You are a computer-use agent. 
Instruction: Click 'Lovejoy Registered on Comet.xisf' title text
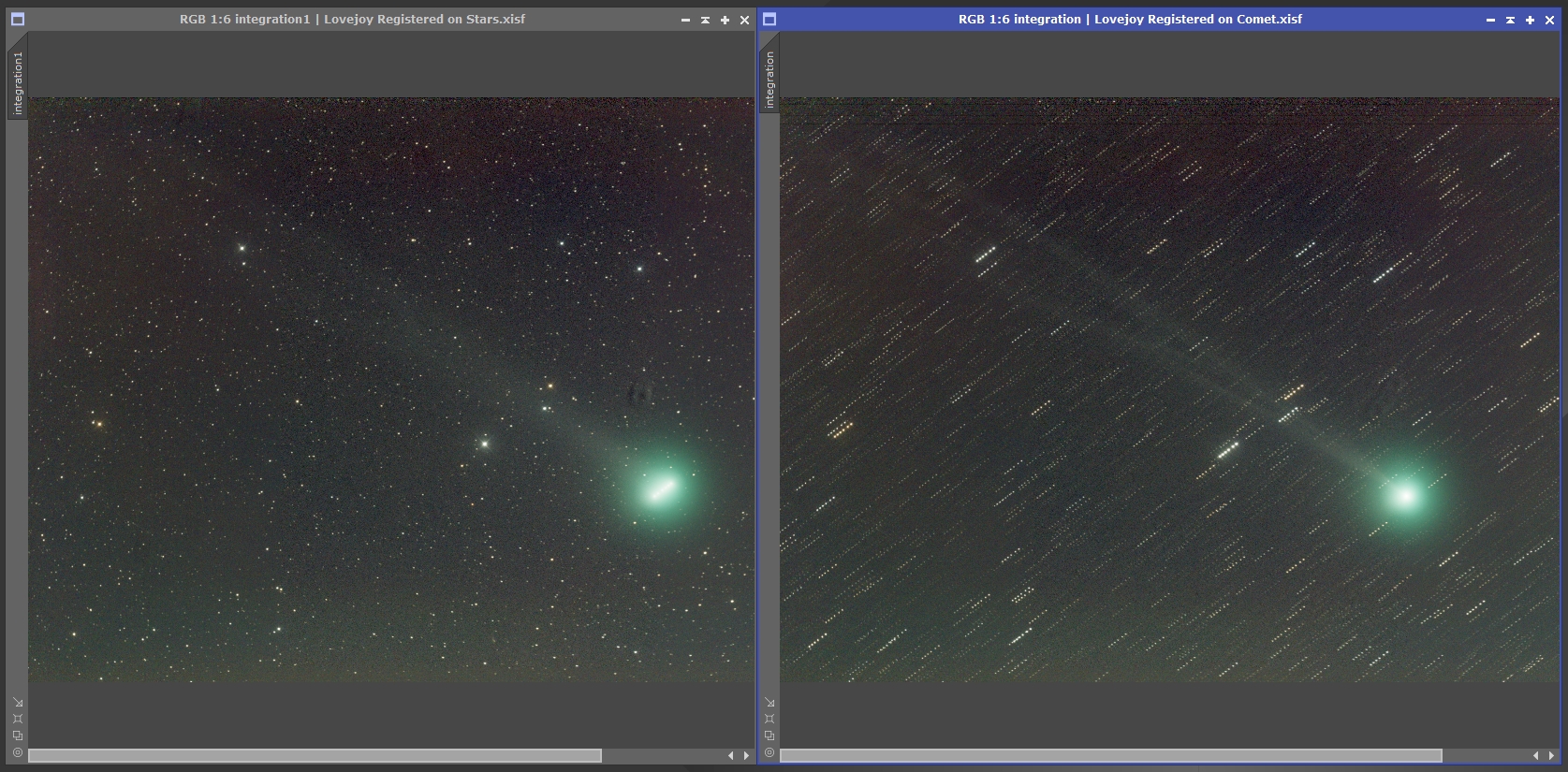point(1198,19)
